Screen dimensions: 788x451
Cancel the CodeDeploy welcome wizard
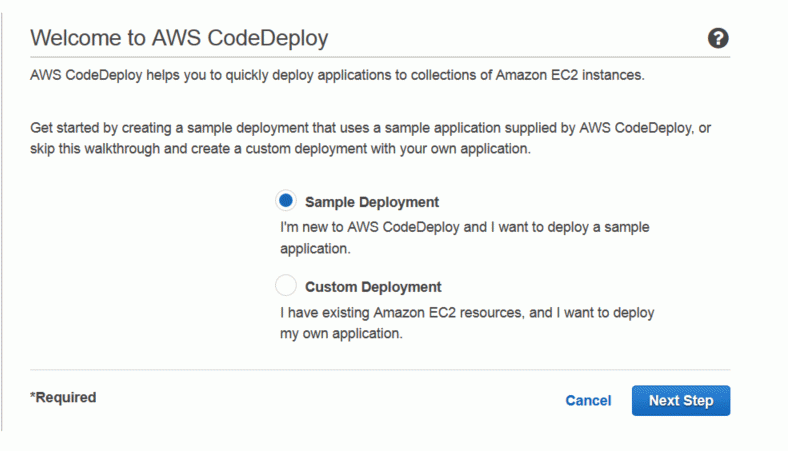pyautogui.click(x=588, y=401)
